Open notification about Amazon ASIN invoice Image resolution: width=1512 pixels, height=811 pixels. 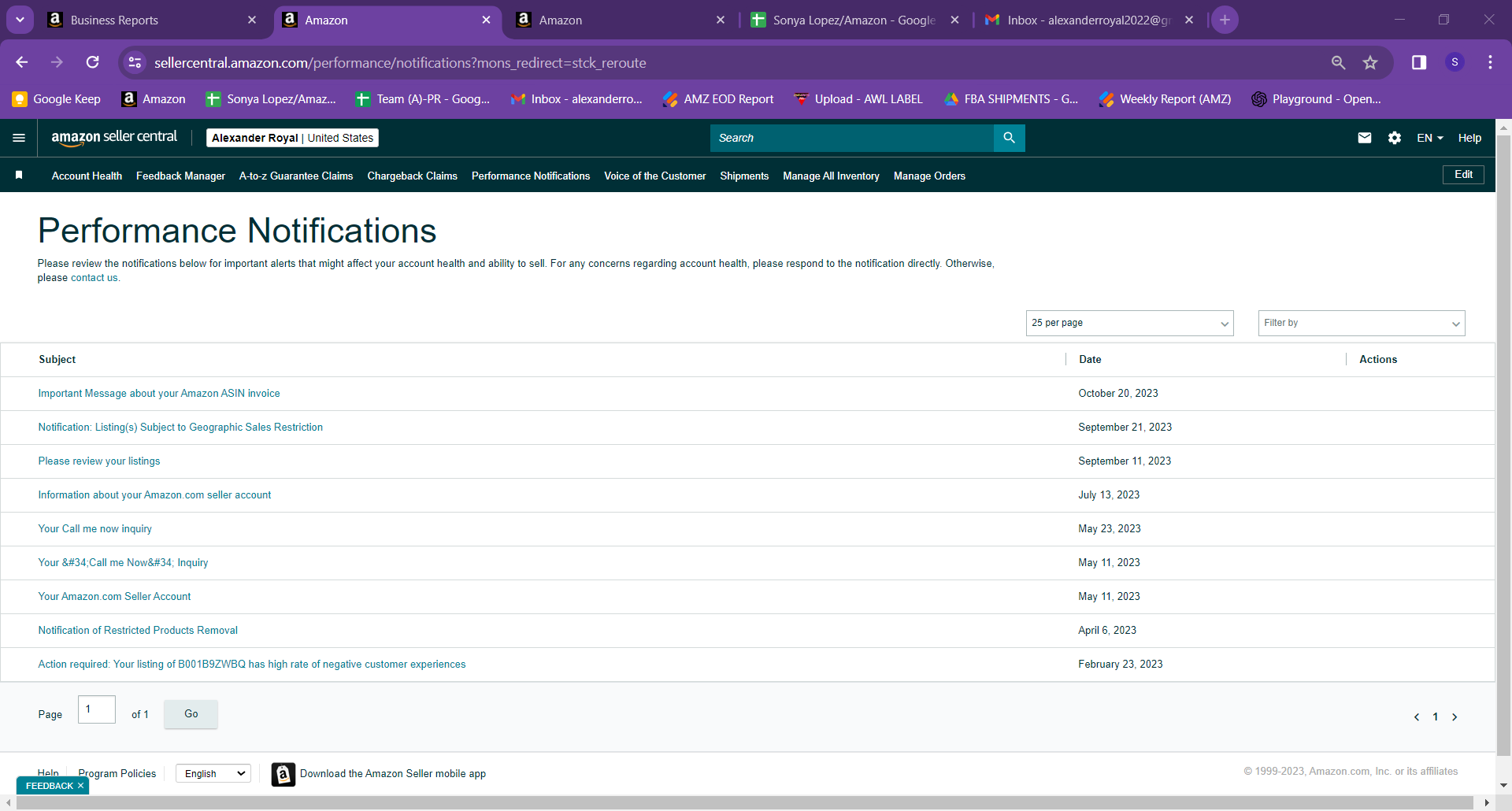[159, 394]
